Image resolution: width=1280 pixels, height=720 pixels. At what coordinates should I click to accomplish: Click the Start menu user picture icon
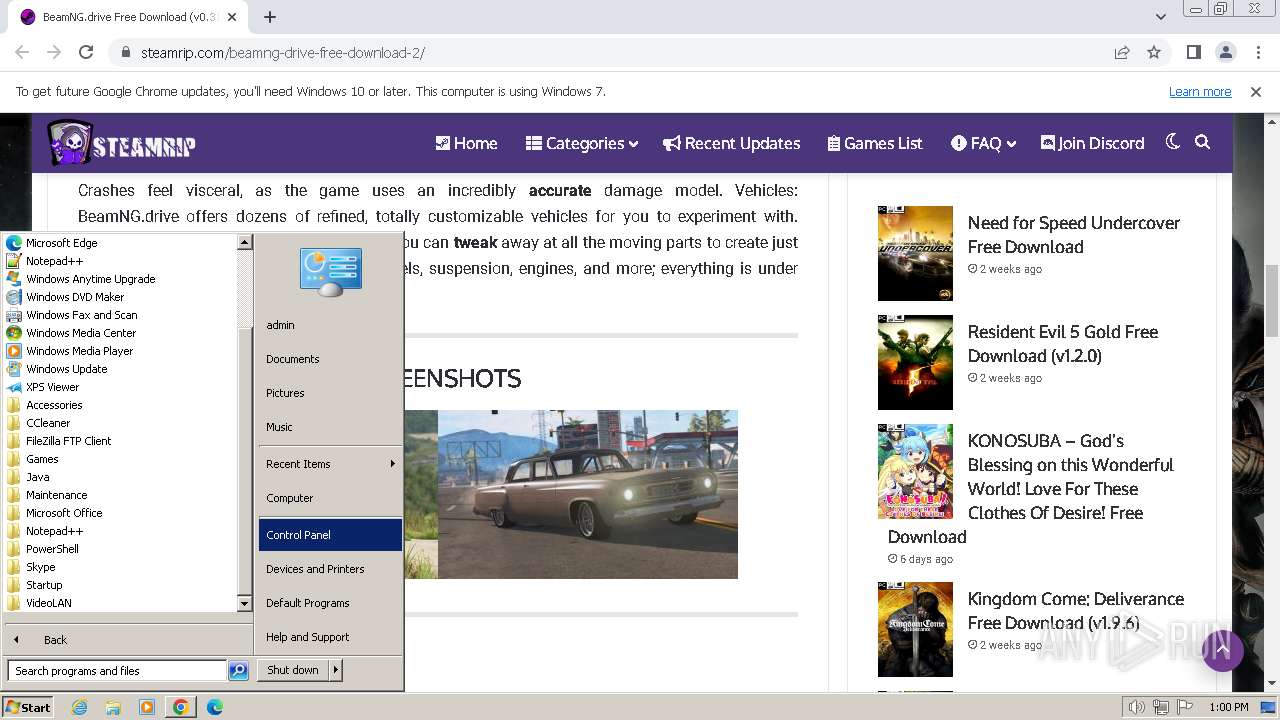click(330, 271)
